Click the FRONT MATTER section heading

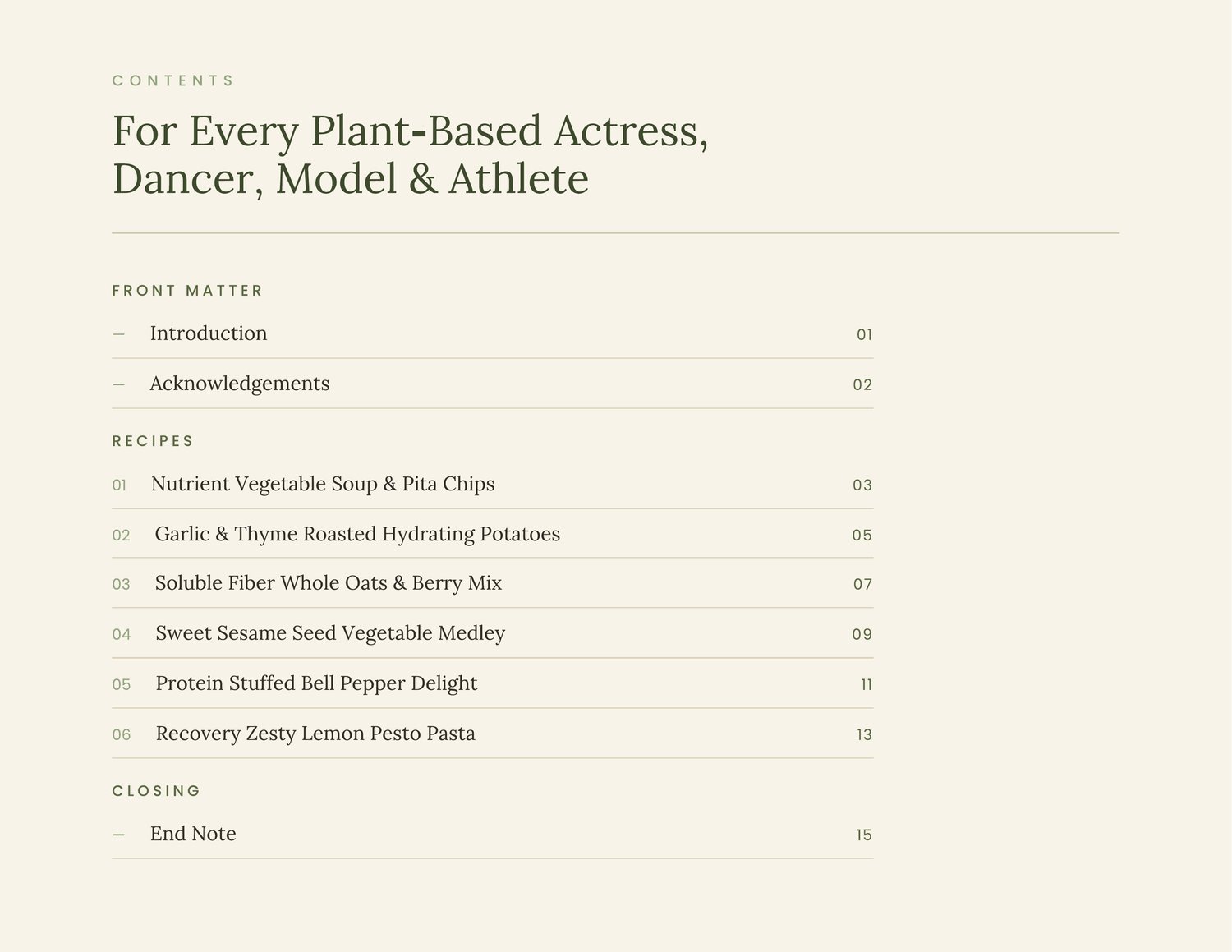[187, 291]
